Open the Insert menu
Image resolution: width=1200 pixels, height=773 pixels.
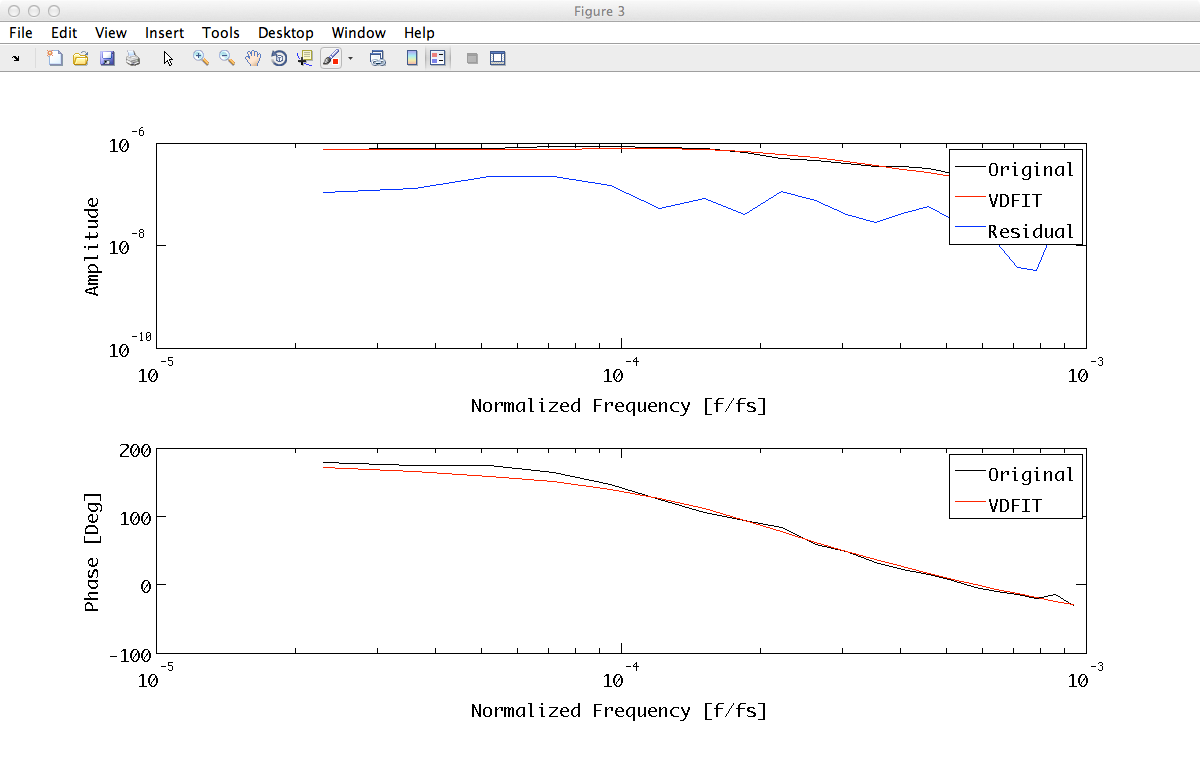164,33
